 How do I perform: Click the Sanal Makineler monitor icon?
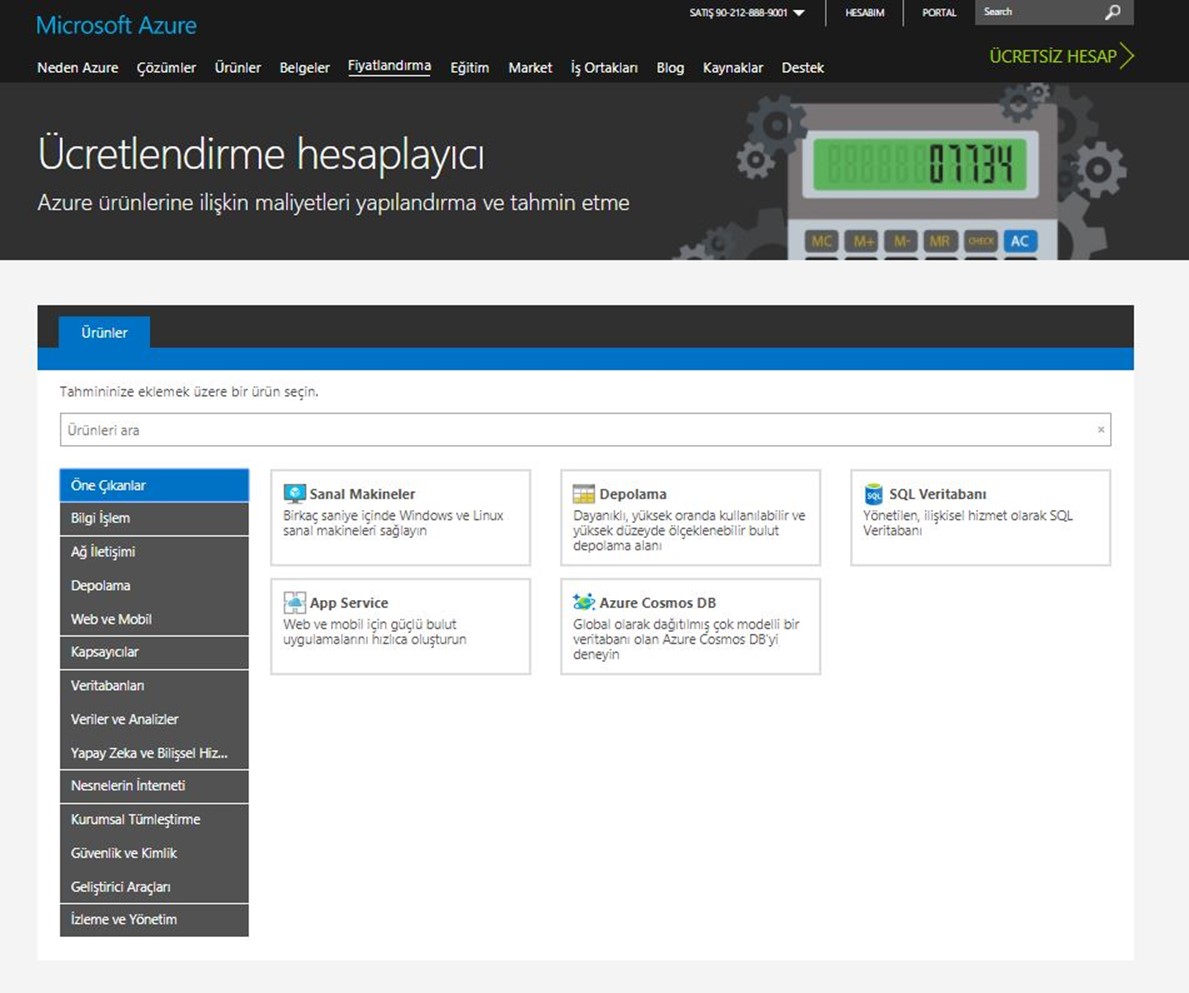click(294, 493)
